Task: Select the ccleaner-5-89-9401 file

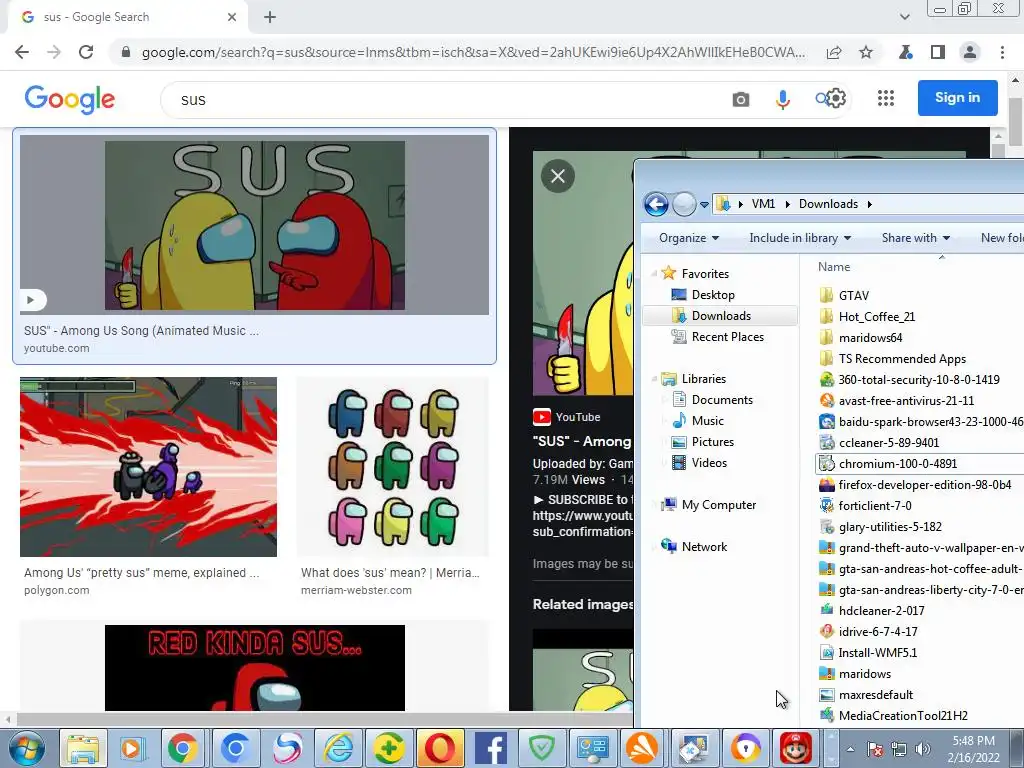Action: (x=888, y=443)
